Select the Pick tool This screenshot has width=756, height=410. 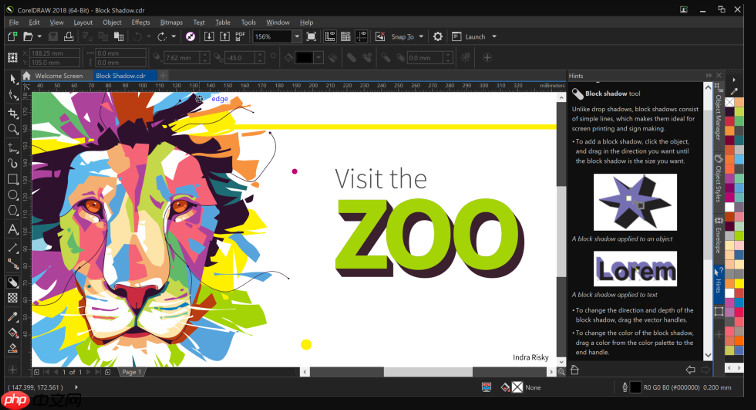13,79
